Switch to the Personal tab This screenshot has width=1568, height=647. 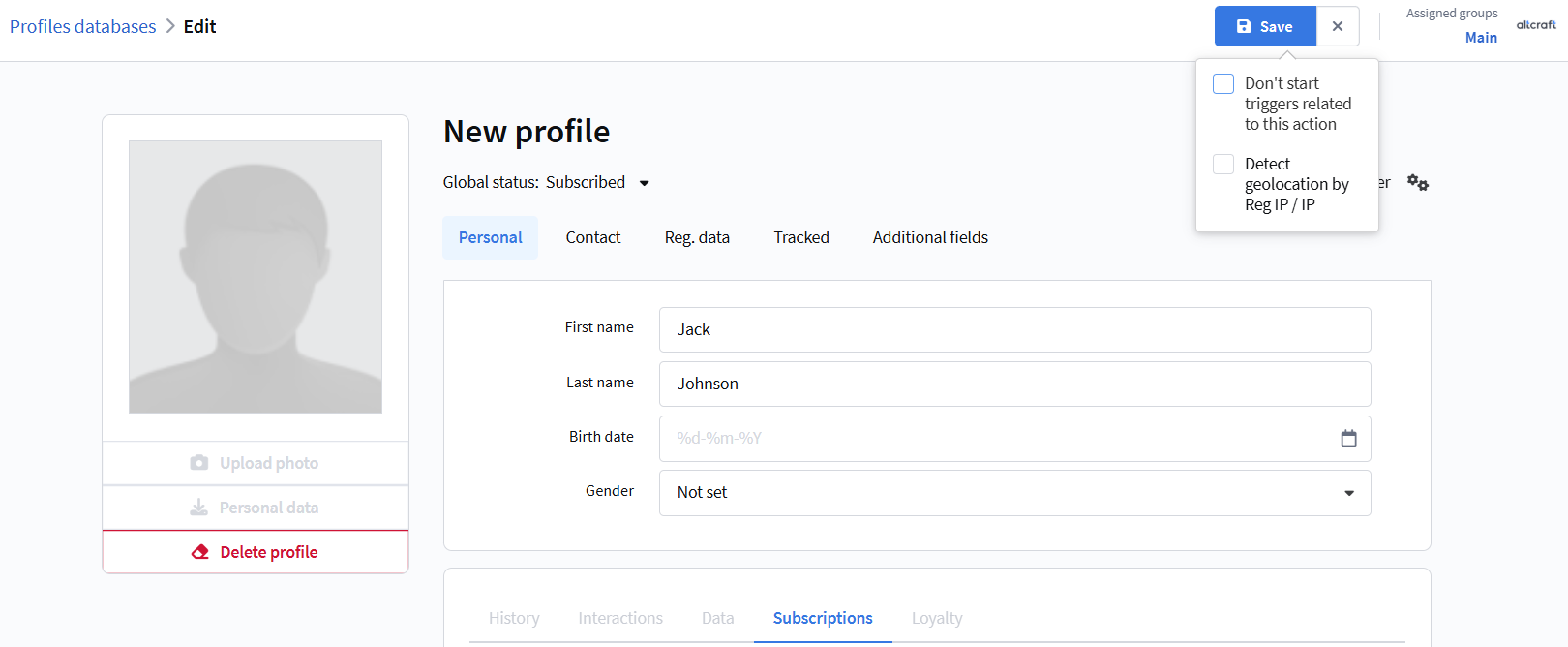point(490,237)
